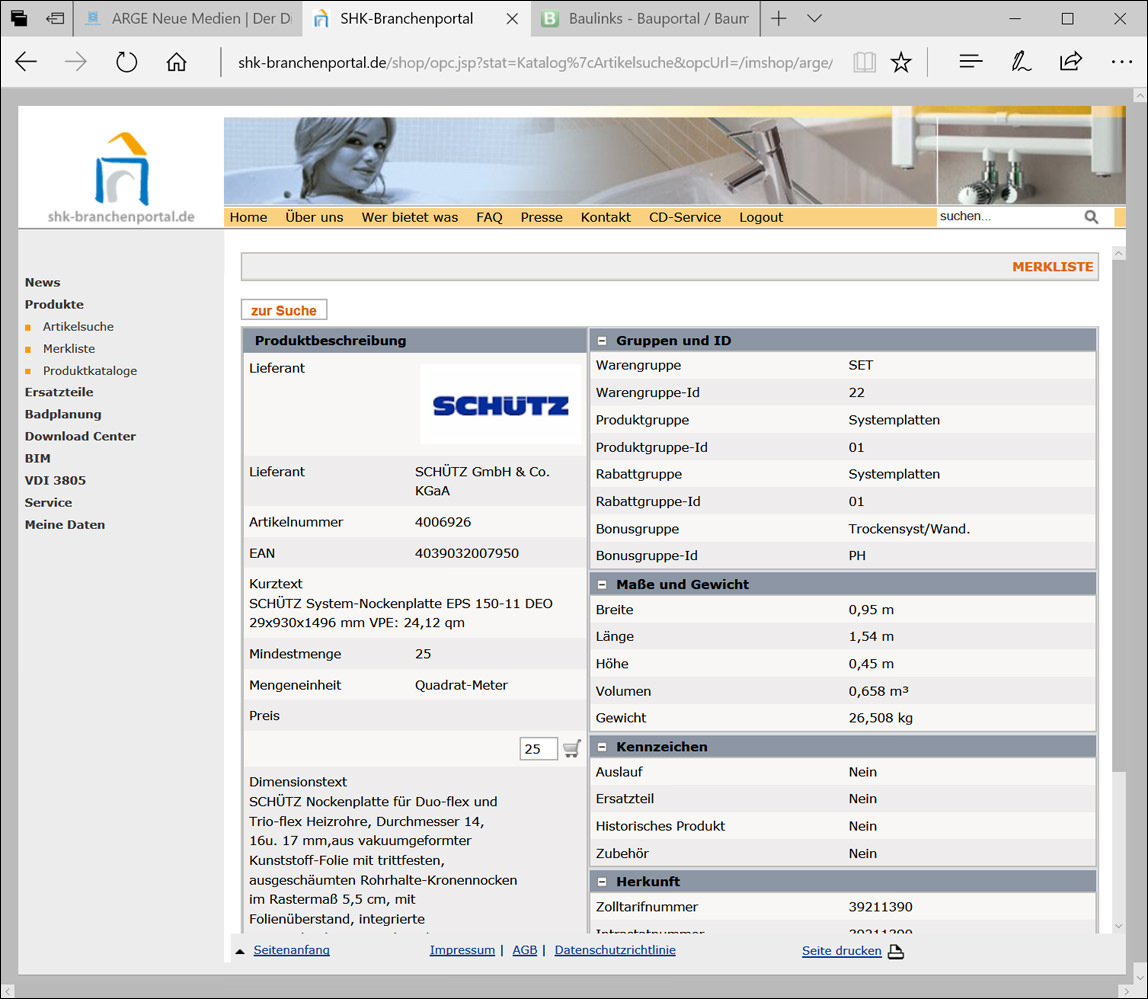This screenshot has height=999, width=1148.
Task: Open Artikelsuche in the sidebar
Action: coord(78,327)
